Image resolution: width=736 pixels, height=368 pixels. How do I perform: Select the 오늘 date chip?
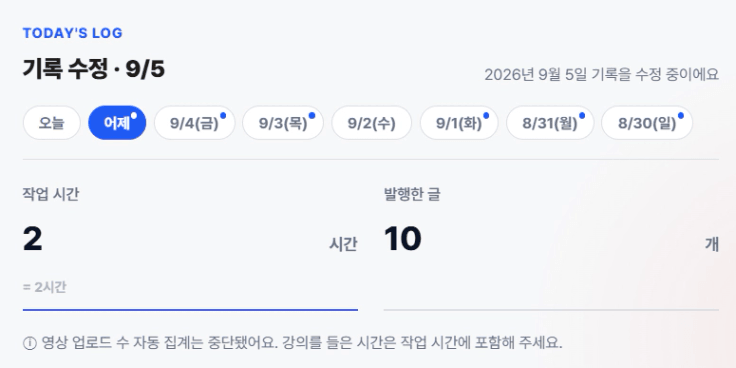52,123
